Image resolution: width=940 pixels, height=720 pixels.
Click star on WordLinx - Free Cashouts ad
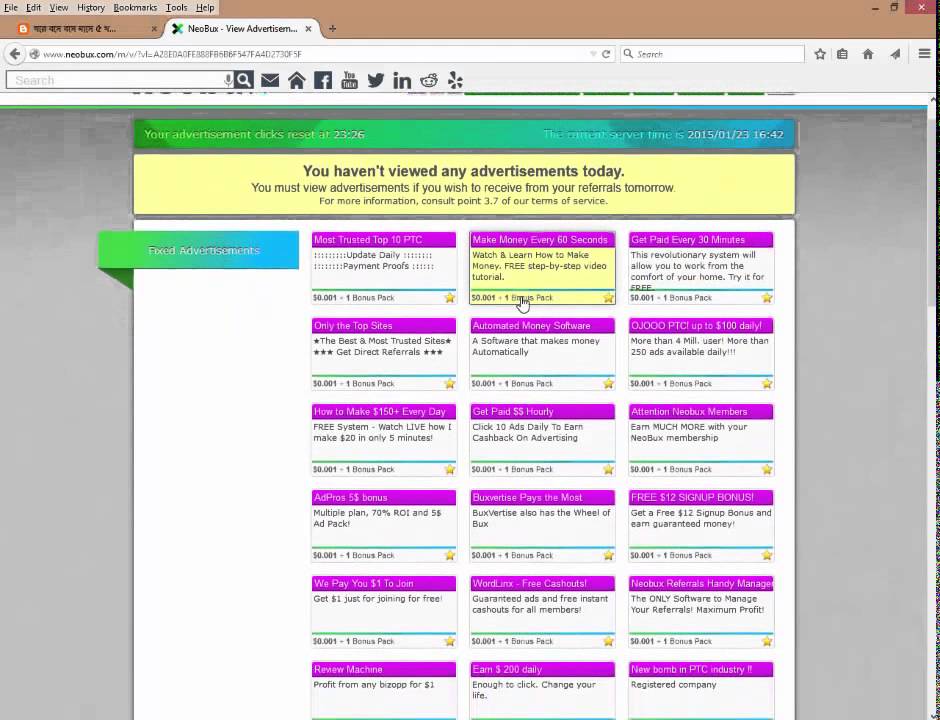[608, 641]
